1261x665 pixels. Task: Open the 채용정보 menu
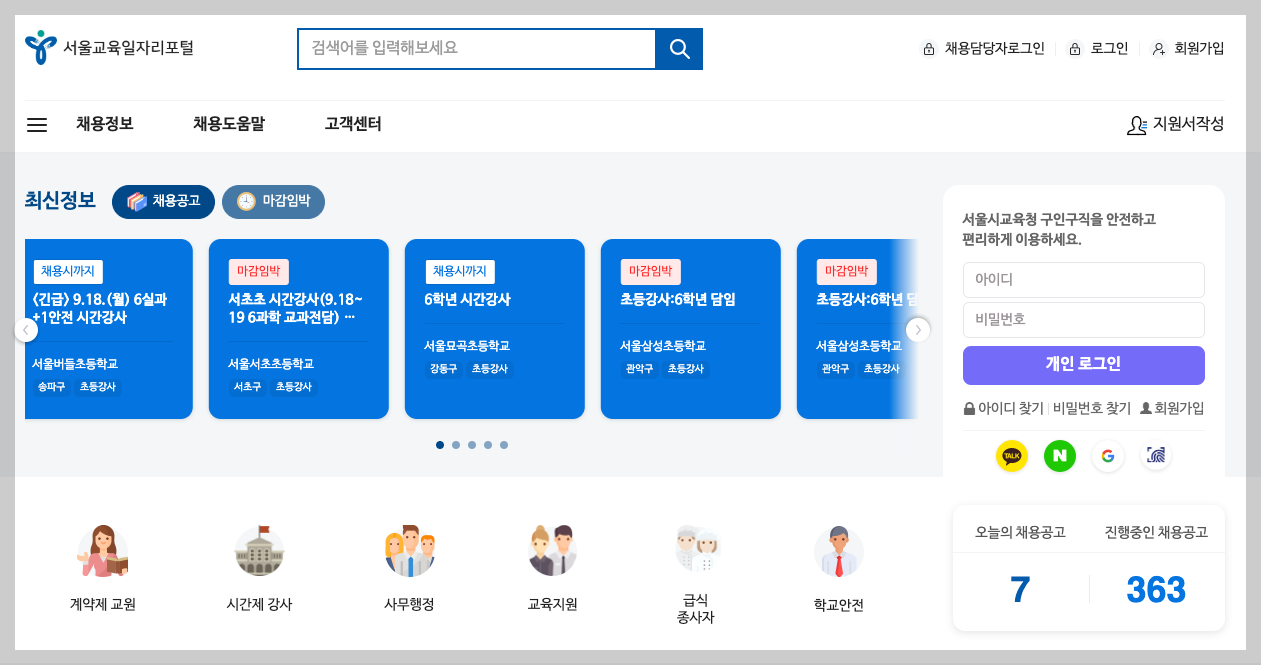(105, 124)
